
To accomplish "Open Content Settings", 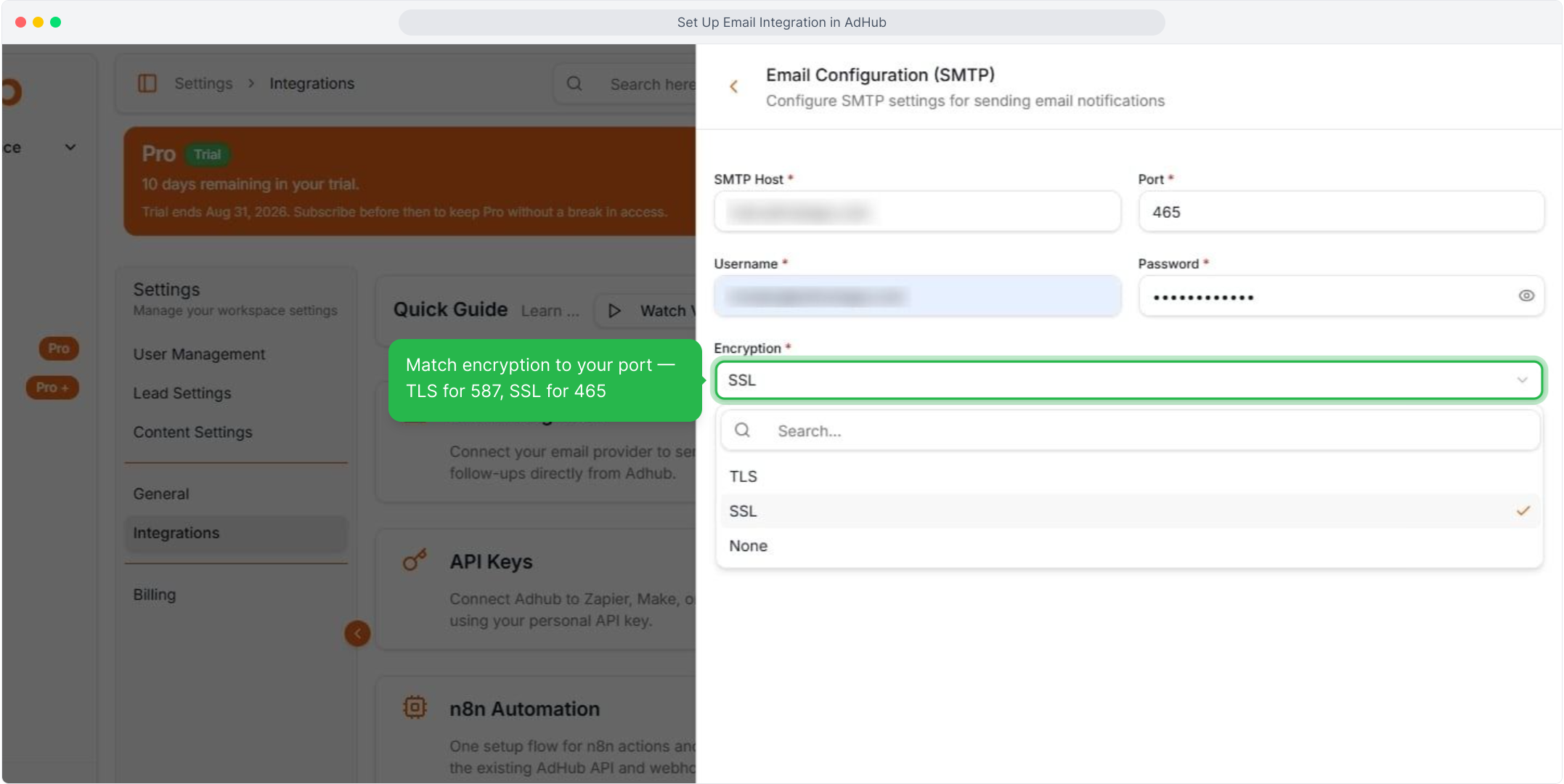I will pos(192,432).
